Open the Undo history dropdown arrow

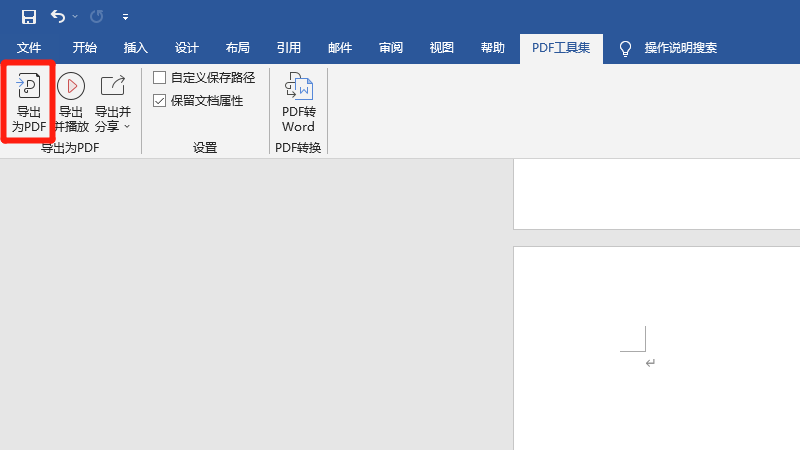coord(75,17)
